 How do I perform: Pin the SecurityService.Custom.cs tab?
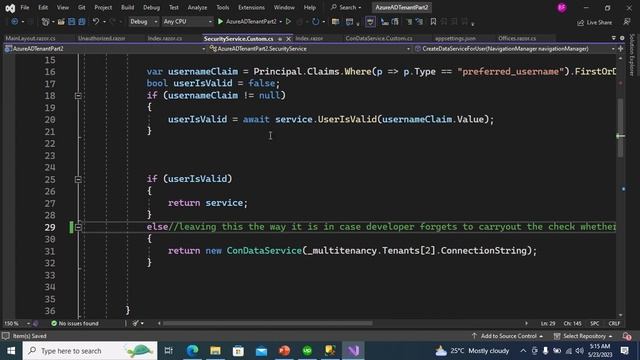coord(280,39)
